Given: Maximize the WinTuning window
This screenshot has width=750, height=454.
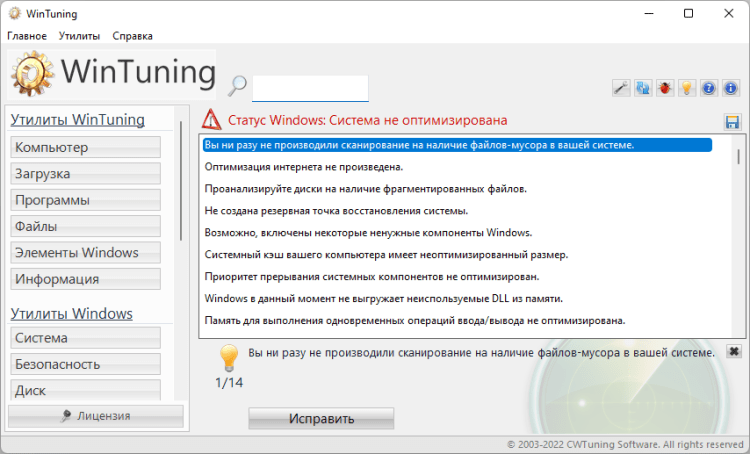Looking at the screenshot, I should pyautogui.click(x=688, y=13).
